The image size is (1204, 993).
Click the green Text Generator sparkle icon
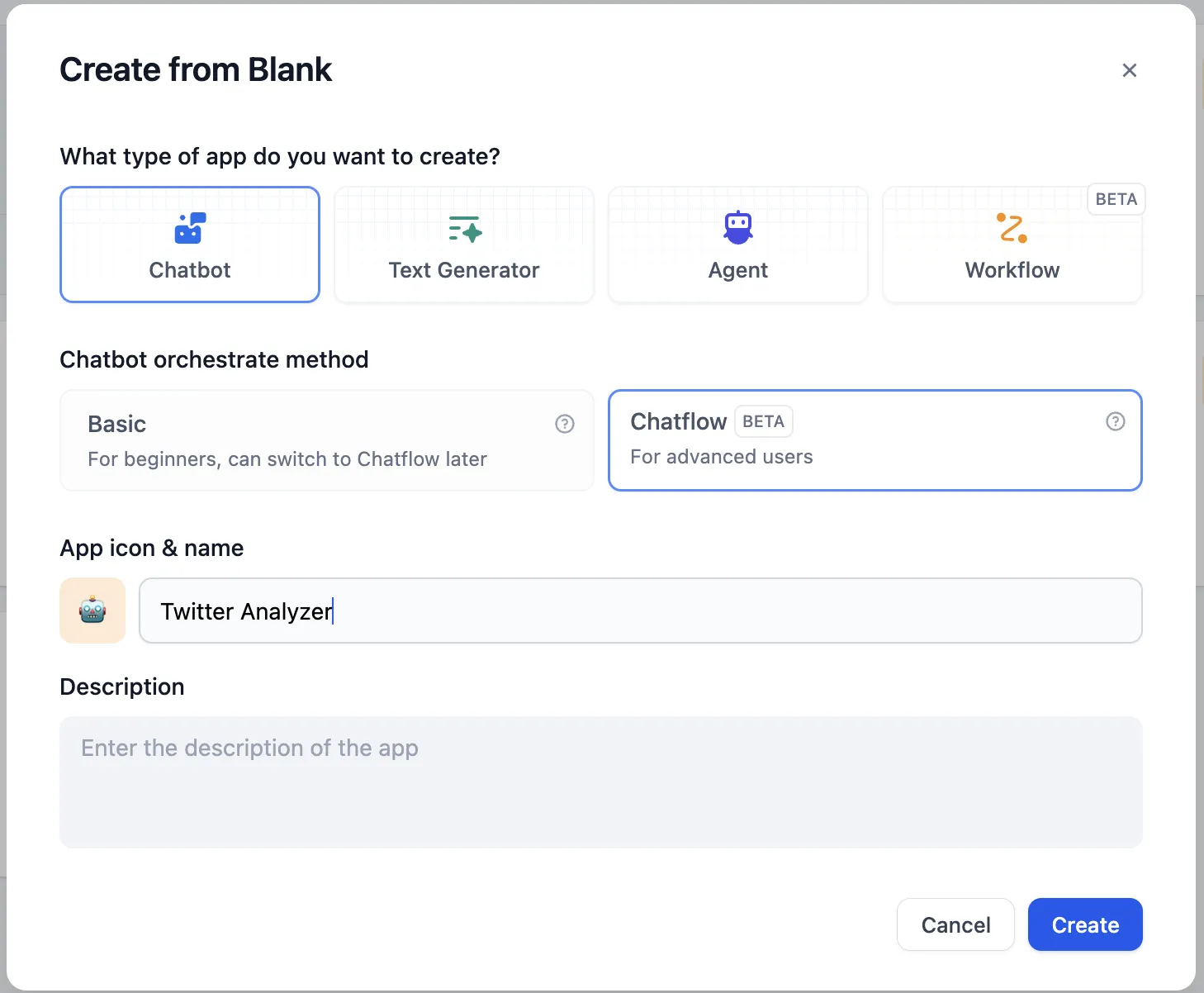click(x=465, y=229)
